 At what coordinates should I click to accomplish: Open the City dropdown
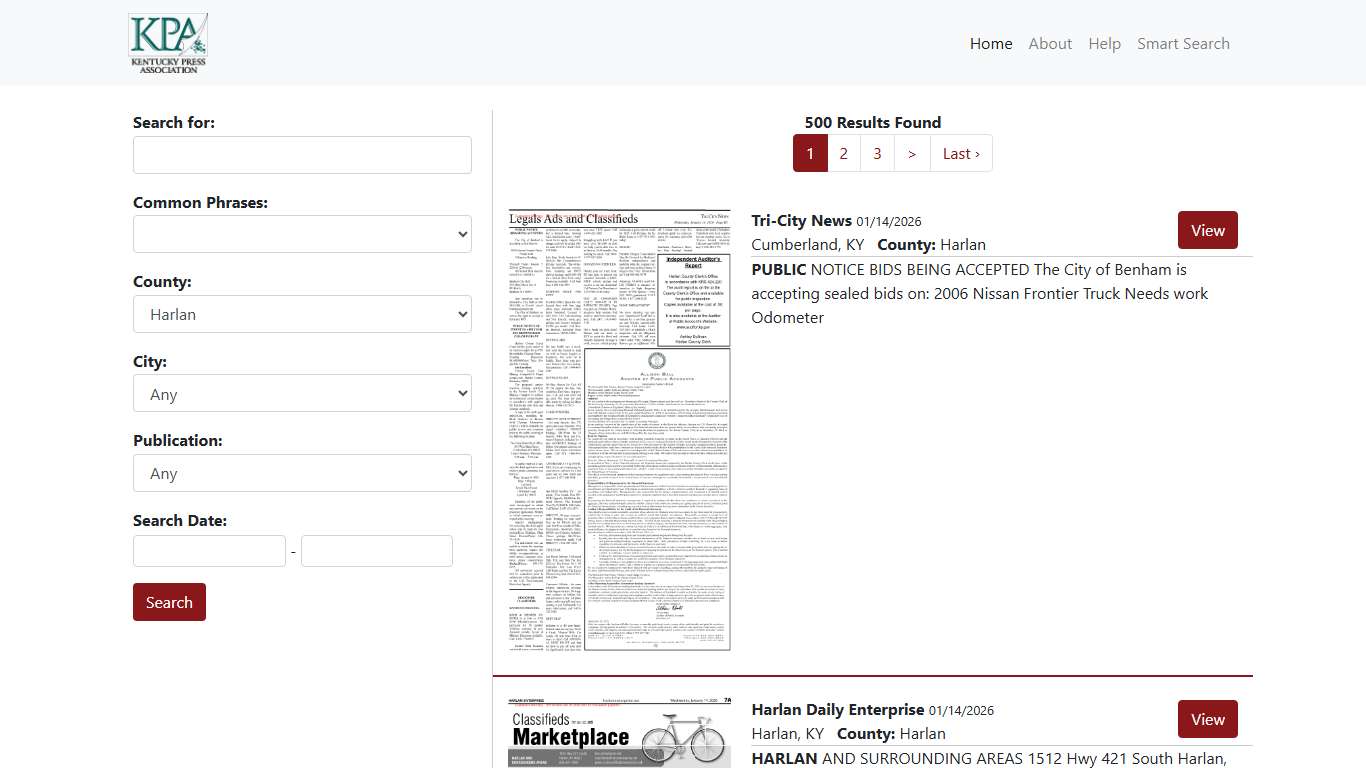pyautogui.click(x=302, y=393)
